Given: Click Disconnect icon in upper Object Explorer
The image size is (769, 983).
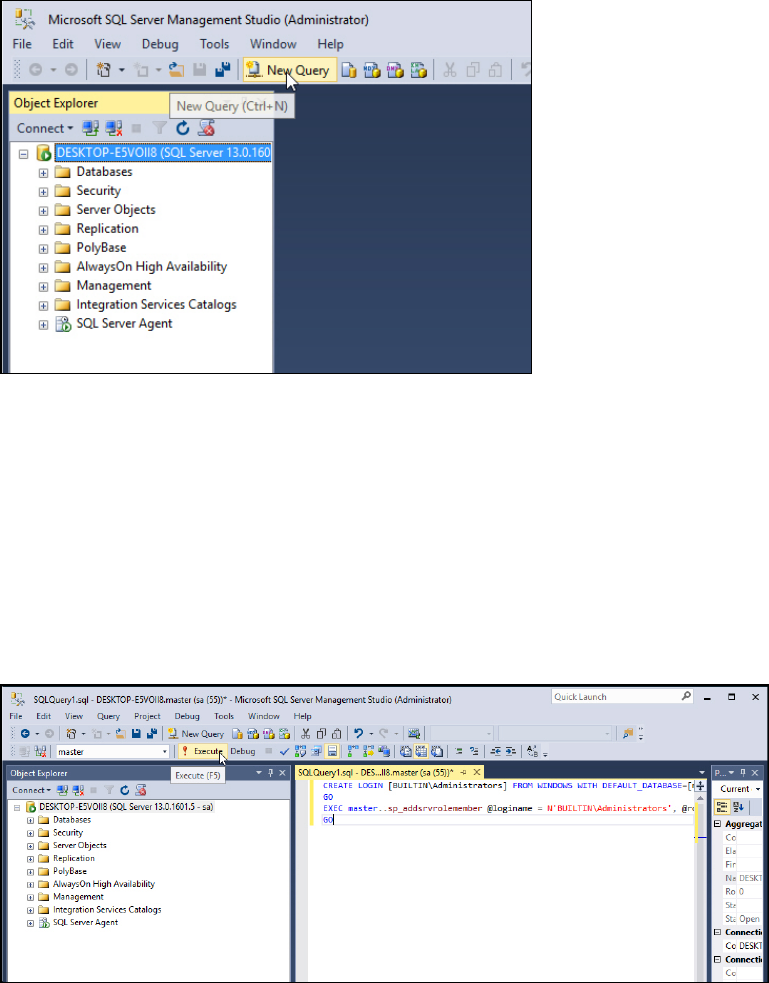Looking at the screenshot, I should click(x=114, y=129).
